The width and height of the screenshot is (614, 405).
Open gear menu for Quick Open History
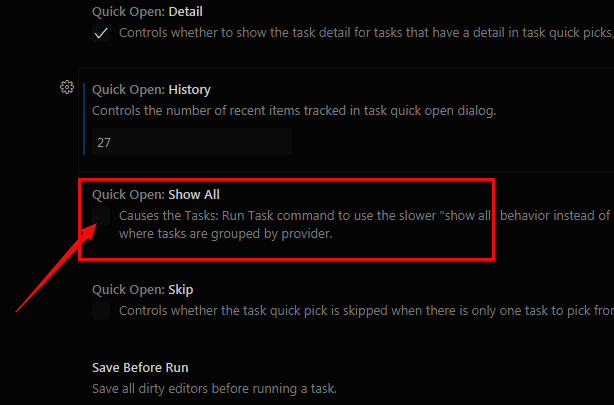click(x=67, y=87)
